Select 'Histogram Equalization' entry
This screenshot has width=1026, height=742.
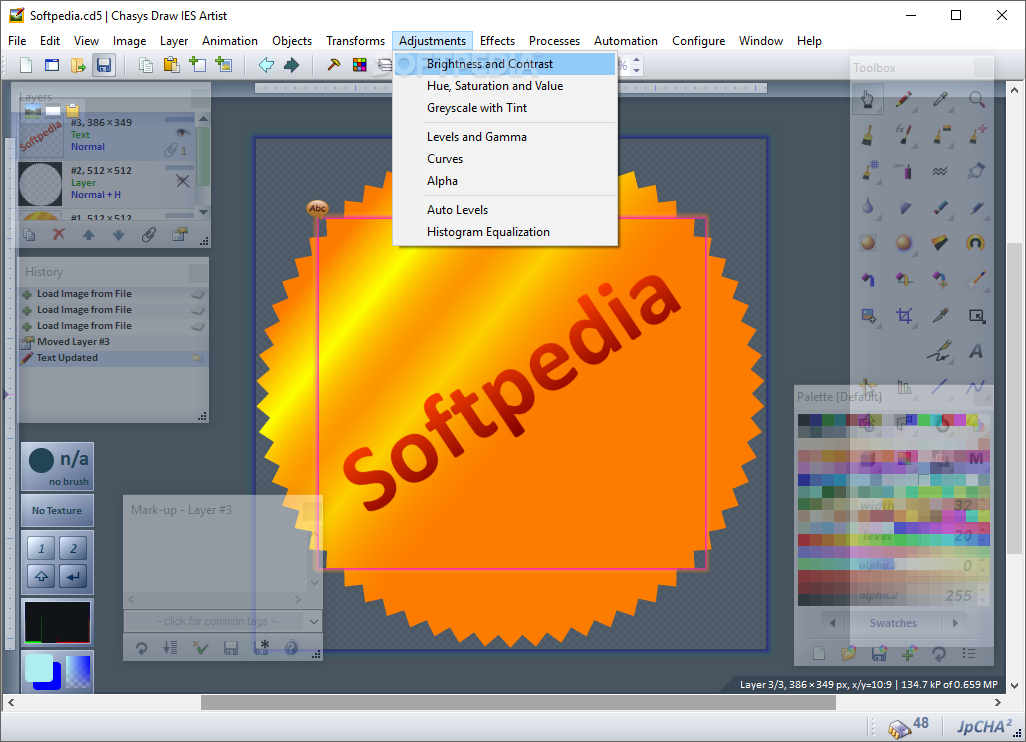pyautogui.click(x=504, y=232)
